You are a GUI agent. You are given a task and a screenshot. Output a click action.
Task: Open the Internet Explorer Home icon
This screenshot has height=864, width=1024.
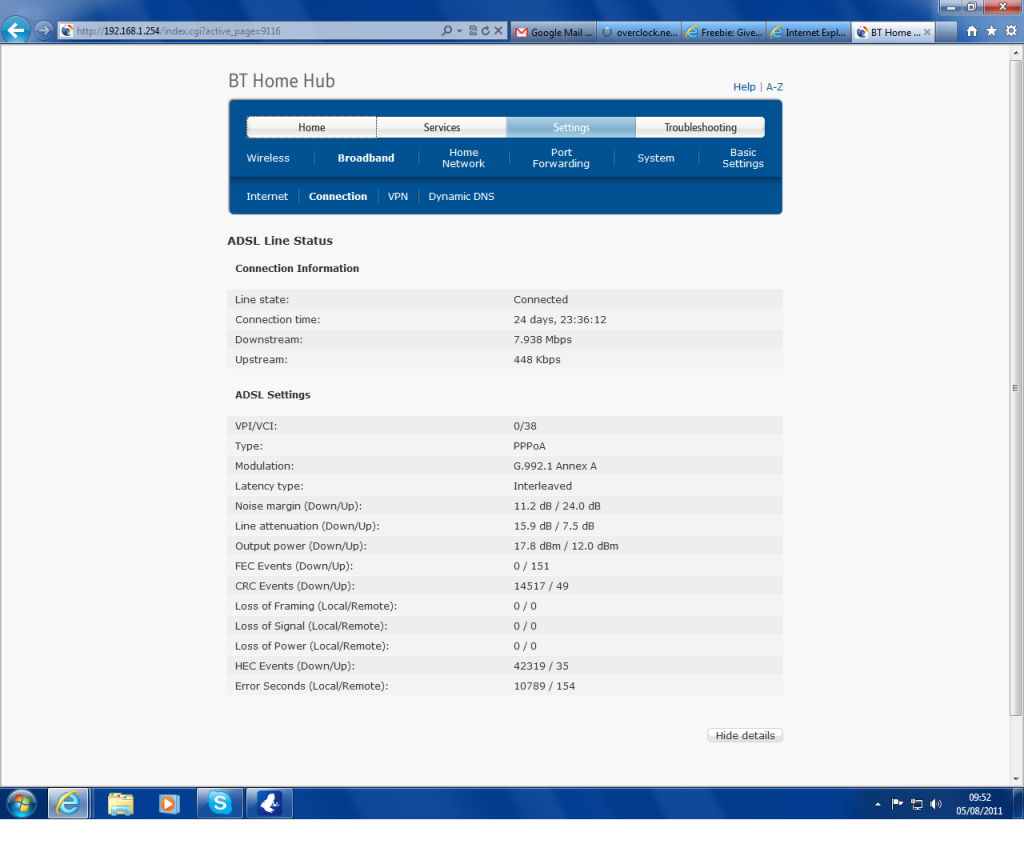tap(972, 31)
